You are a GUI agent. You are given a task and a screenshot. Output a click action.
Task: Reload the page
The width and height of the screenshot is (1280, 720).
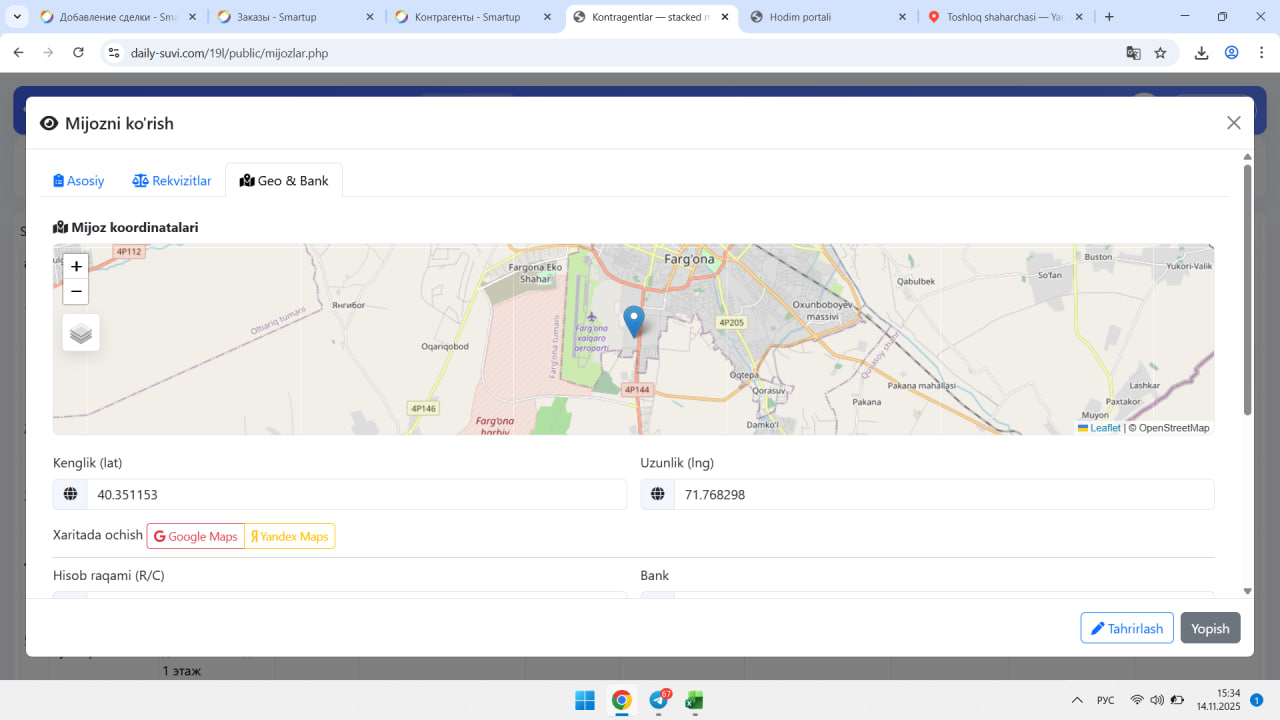coord(78,53)
